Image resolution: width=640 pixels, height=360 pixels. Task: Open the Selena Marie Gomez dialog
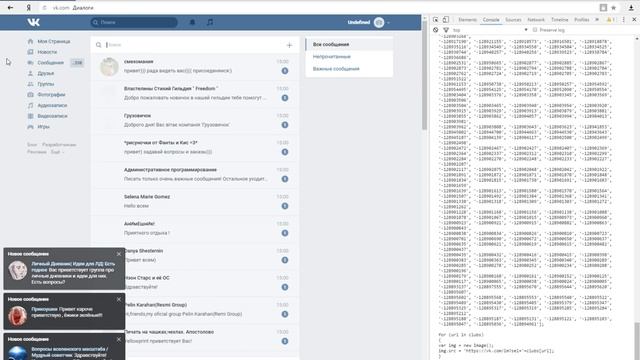195,202
